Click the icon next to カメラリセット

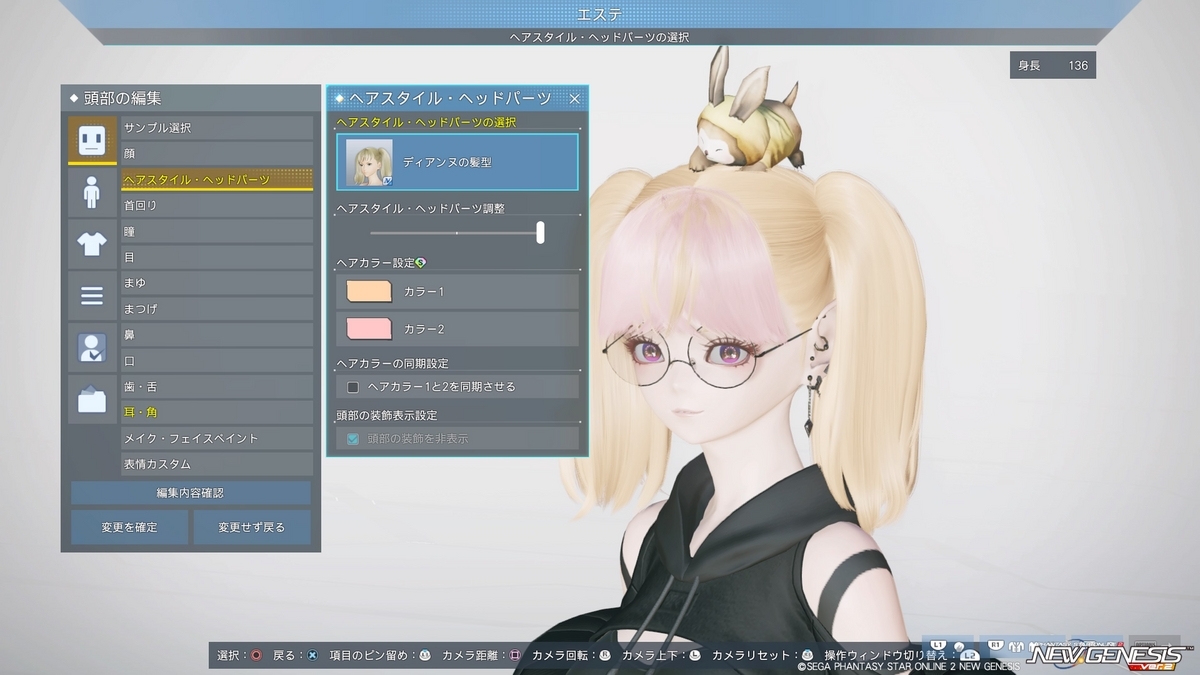click(x=807, y=655)
